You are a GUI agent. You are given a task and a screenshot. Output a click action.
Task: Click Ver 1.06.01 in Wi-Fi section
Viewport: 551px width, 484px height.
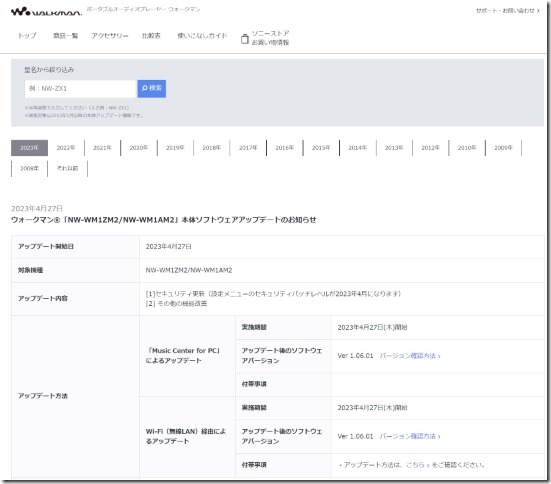pos(355,436)
